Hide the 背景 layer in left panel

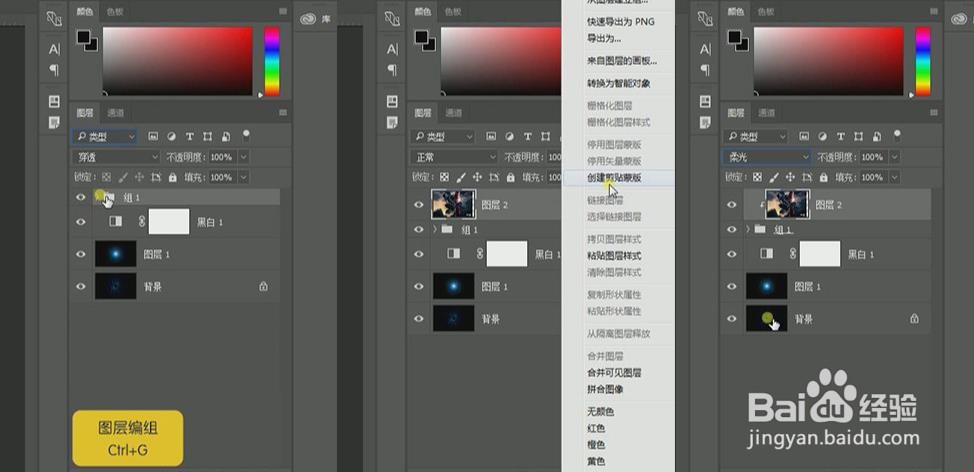(80, 286)
